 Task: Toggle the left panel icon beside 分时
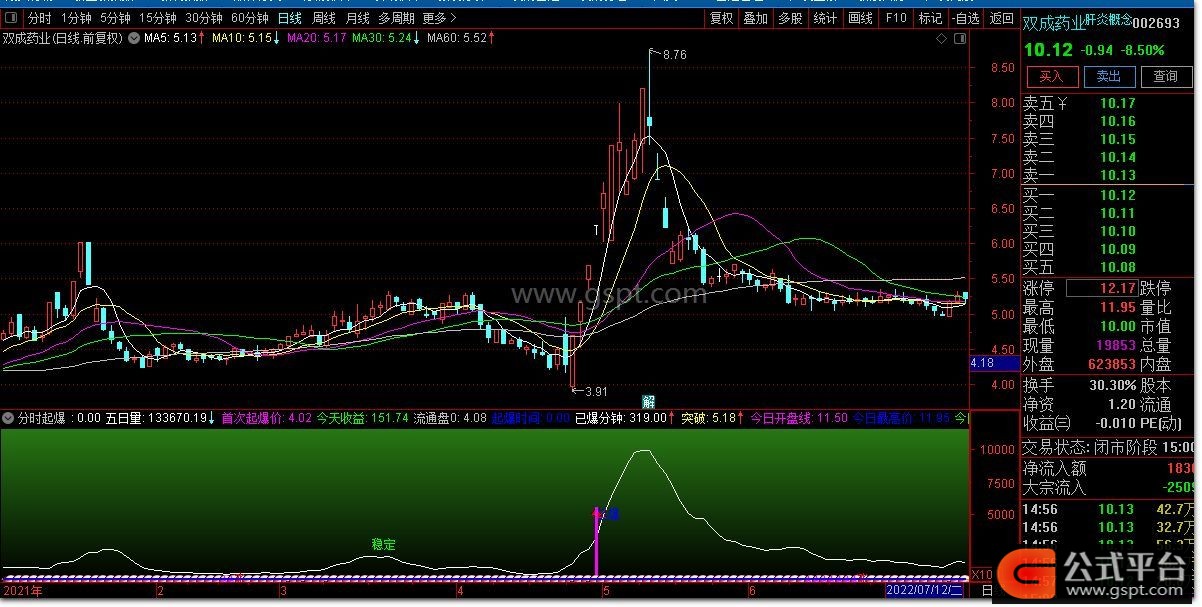(x=12, y=18)
